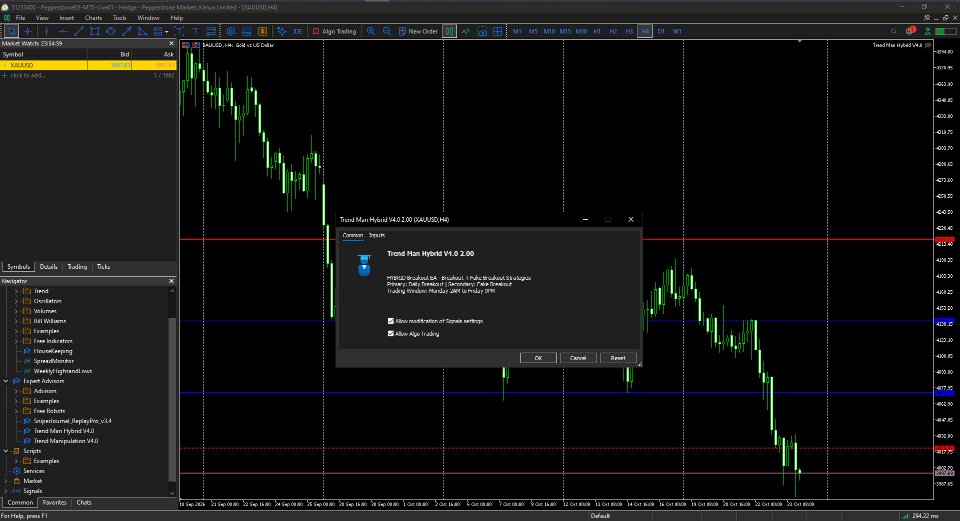Screen dimensions: 960x521
Task: Open the search magnifier in toolbar
Action: [x=893, y=31]
